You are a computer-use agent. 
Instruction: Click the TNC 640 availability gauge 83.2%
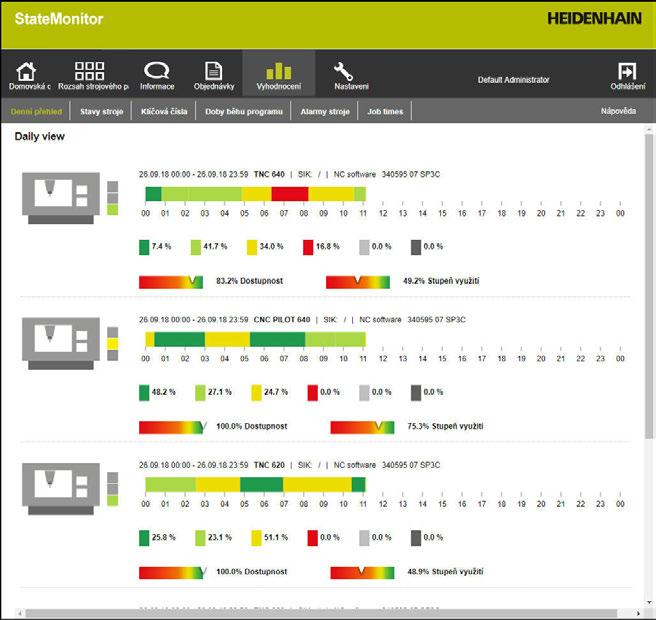[171, 282]
